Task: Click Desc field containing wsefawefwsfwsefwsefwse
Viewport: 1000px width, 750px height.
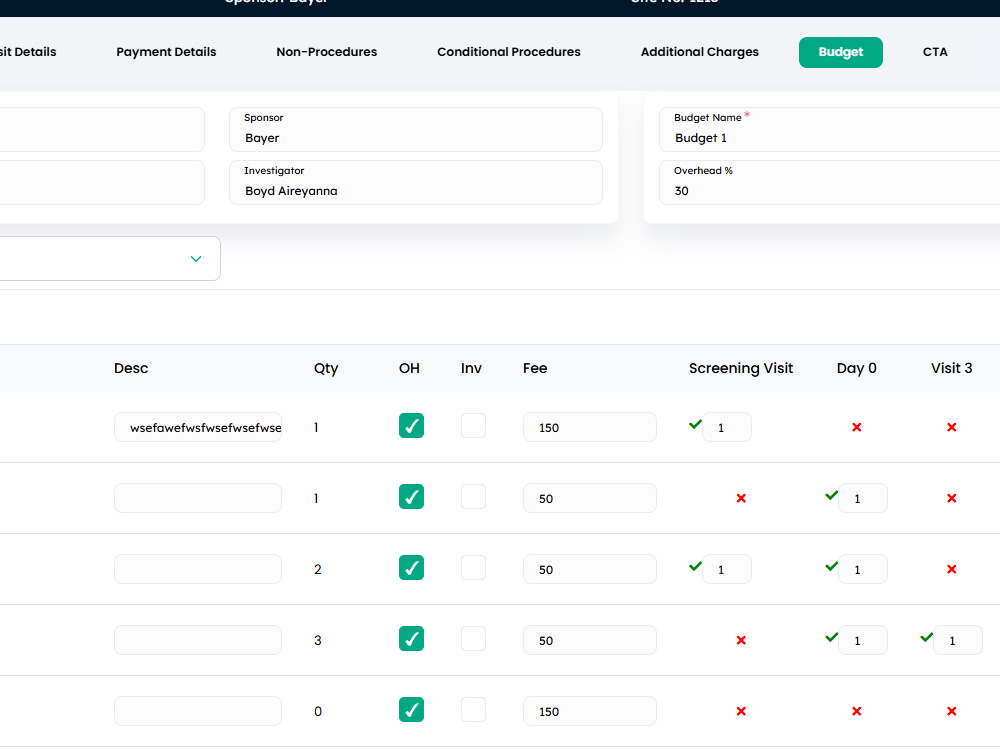Action: tap(198, 427)
